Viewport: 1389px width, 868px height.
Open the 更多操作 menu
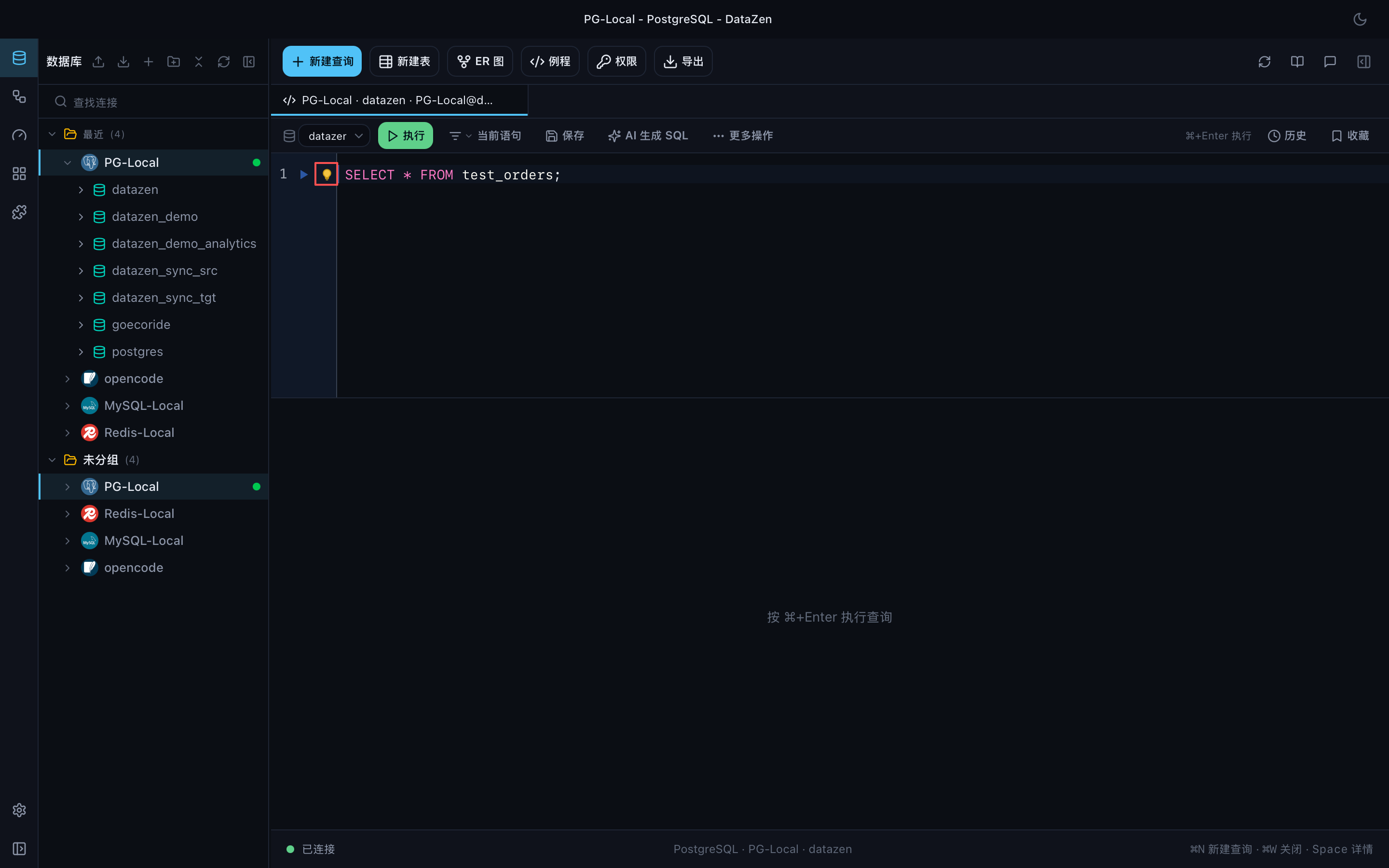pos(743,136)
